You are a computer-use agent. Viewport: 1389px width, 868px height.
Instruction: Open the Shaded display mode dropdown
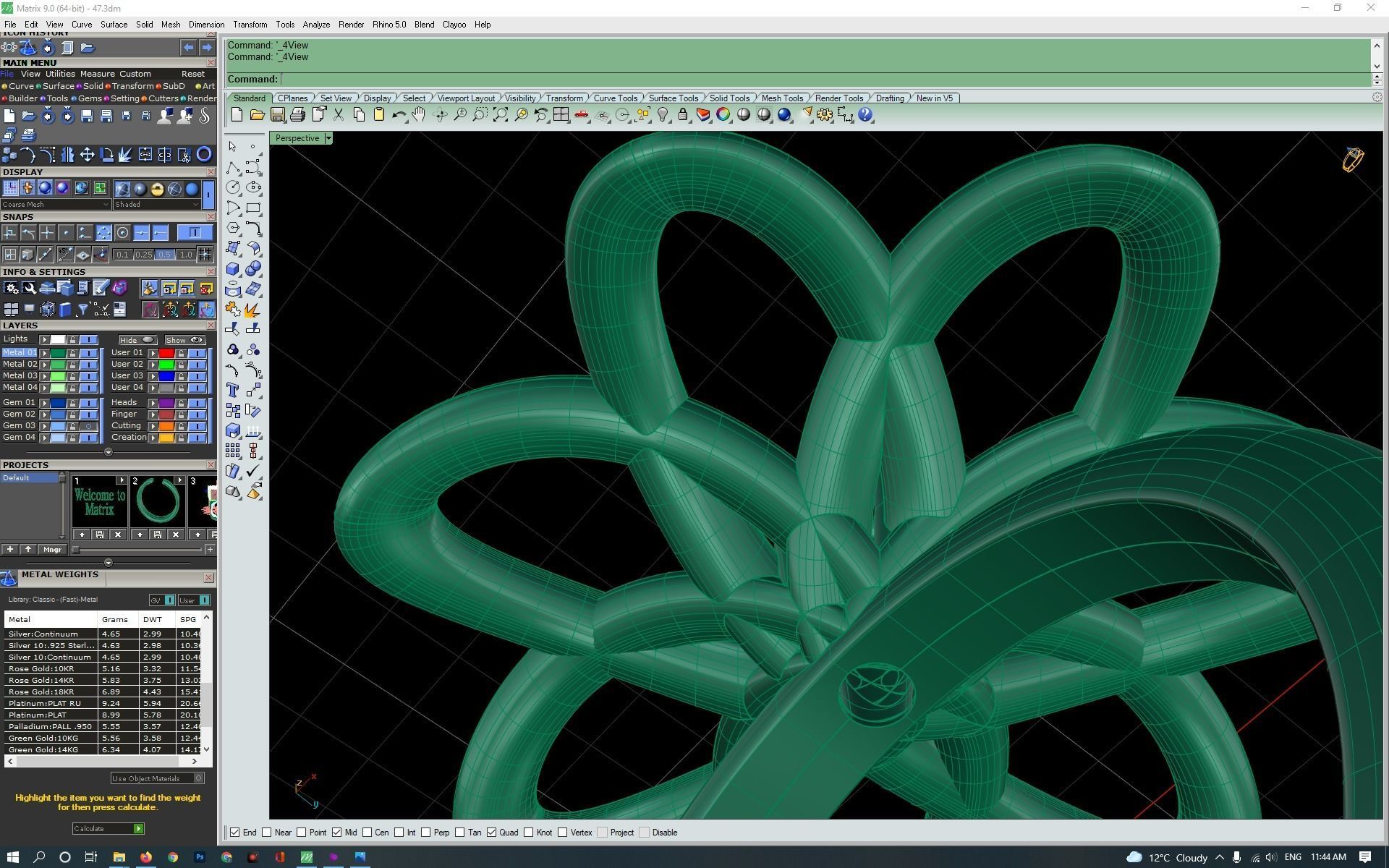156,205
